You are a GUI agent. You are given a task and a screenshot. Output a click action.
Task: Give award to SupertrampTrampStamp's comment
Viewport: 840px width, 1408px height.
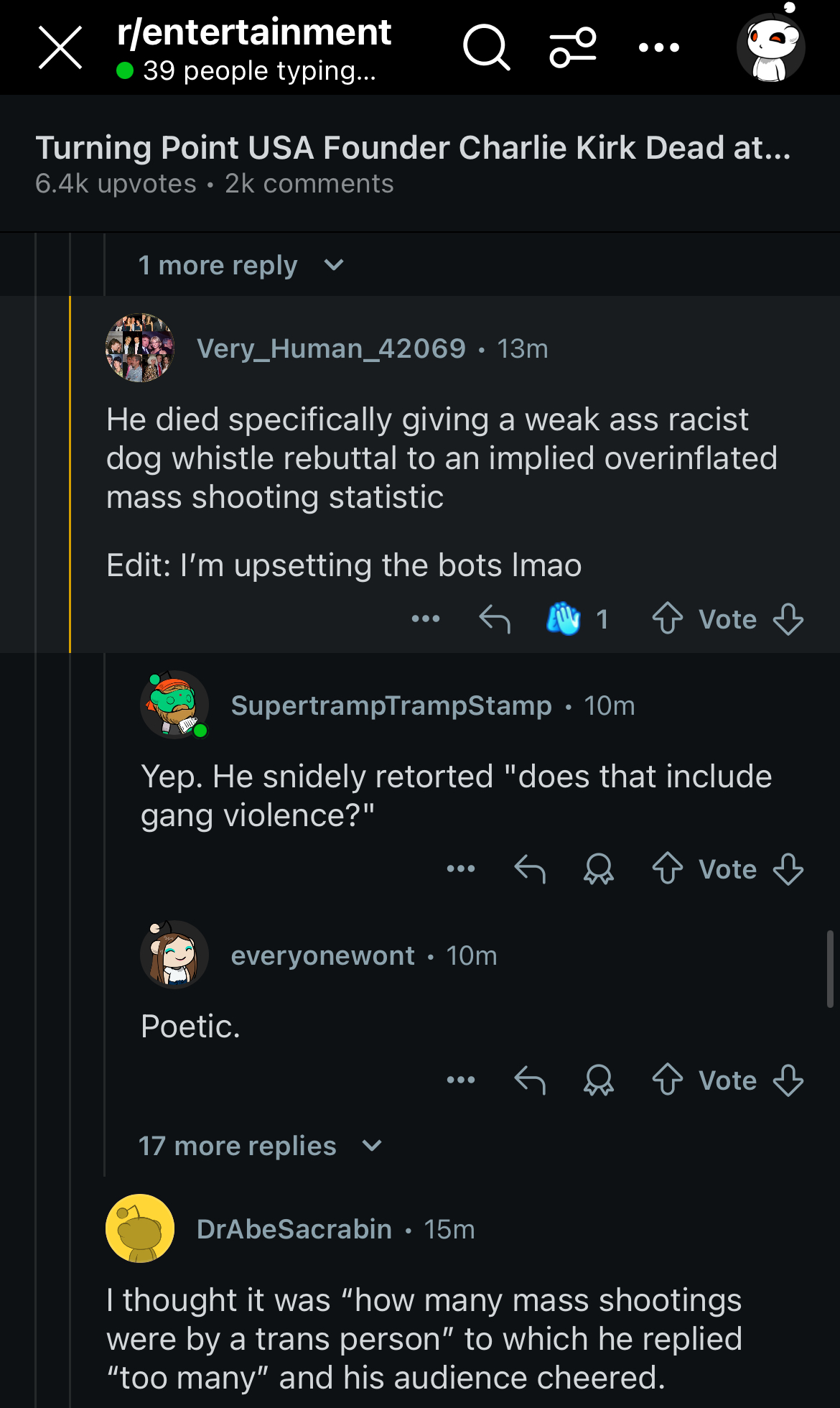point(599,869)
